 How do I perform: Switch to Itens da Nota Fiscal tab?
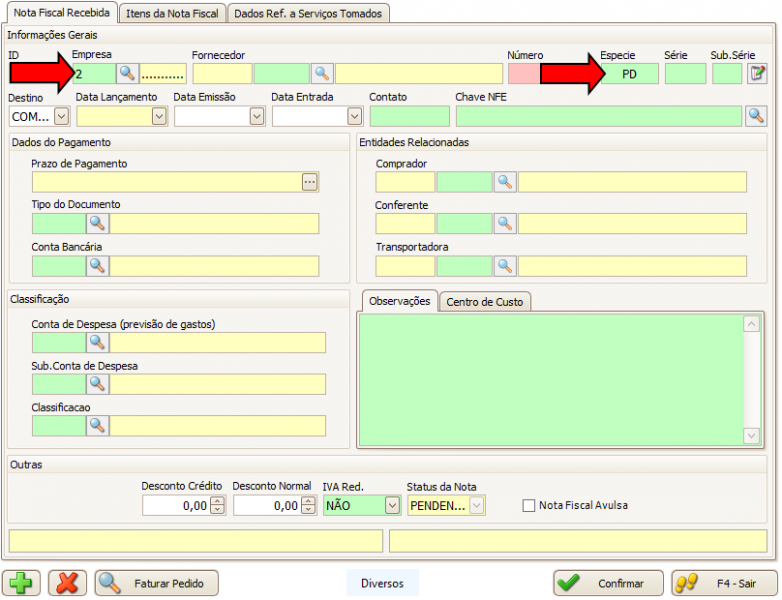[172, 13]
